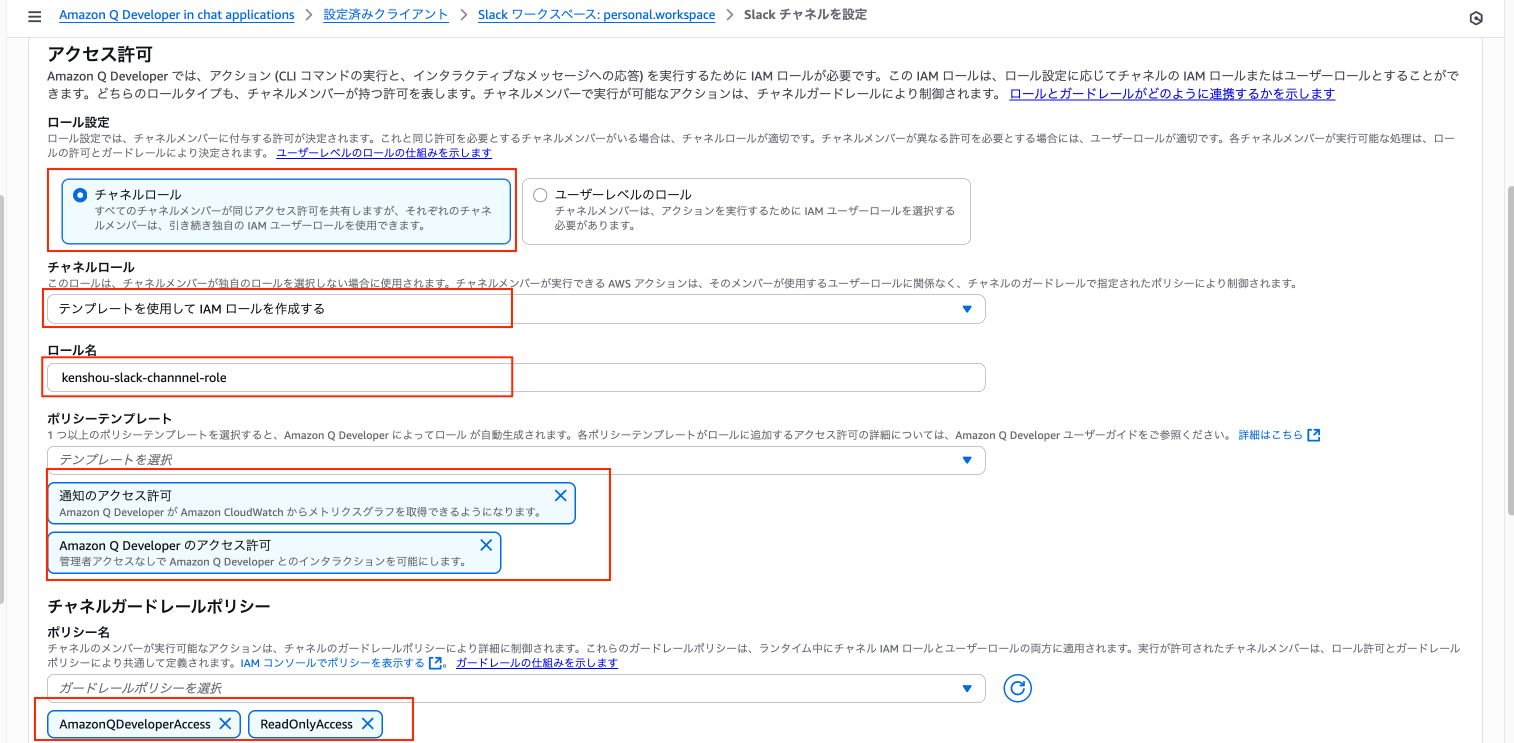The height and width of the screenshot is (743, 1514).
Task: Click the アクセス許可 section heading
Action: [99, 53]
